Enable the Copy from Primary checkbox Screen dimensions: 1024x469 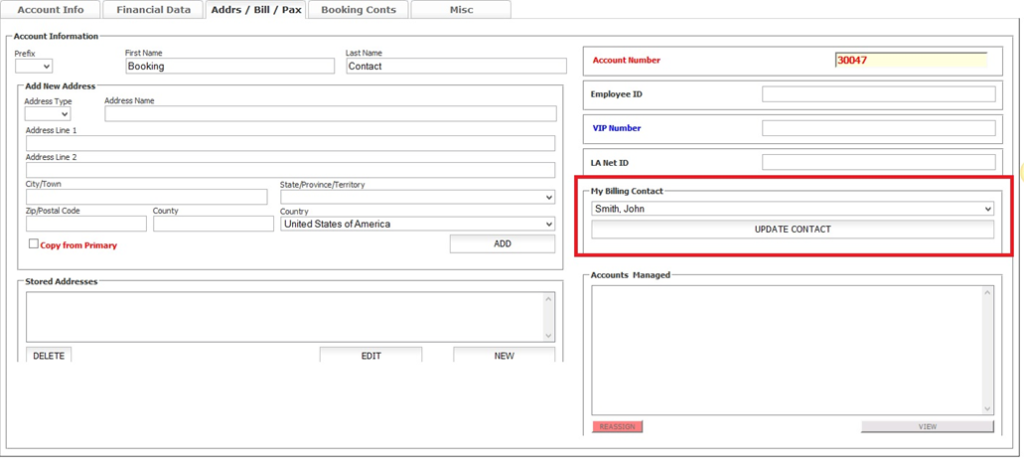point(33,244)
